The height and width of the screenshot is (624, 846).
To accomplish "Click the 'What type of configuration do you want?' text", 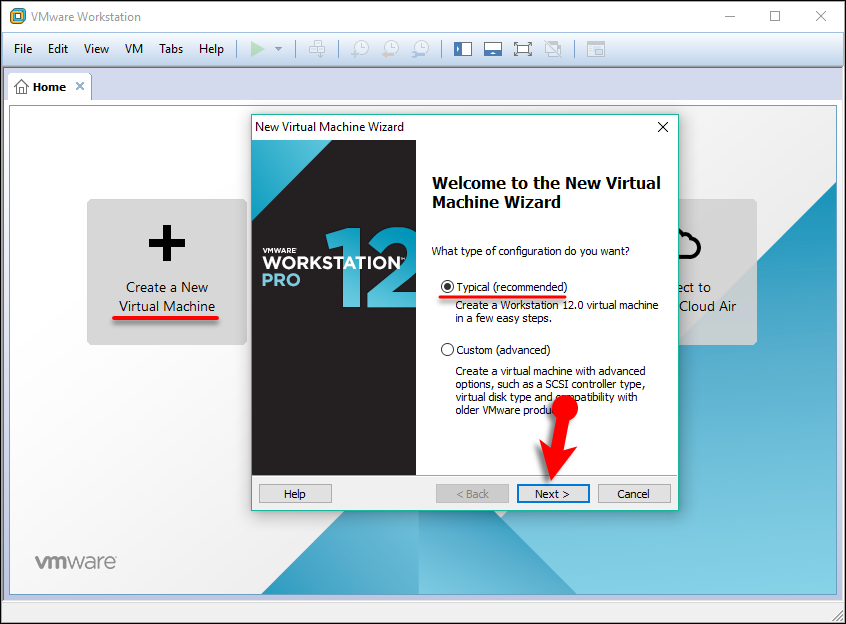I will [x=530, y=251].
